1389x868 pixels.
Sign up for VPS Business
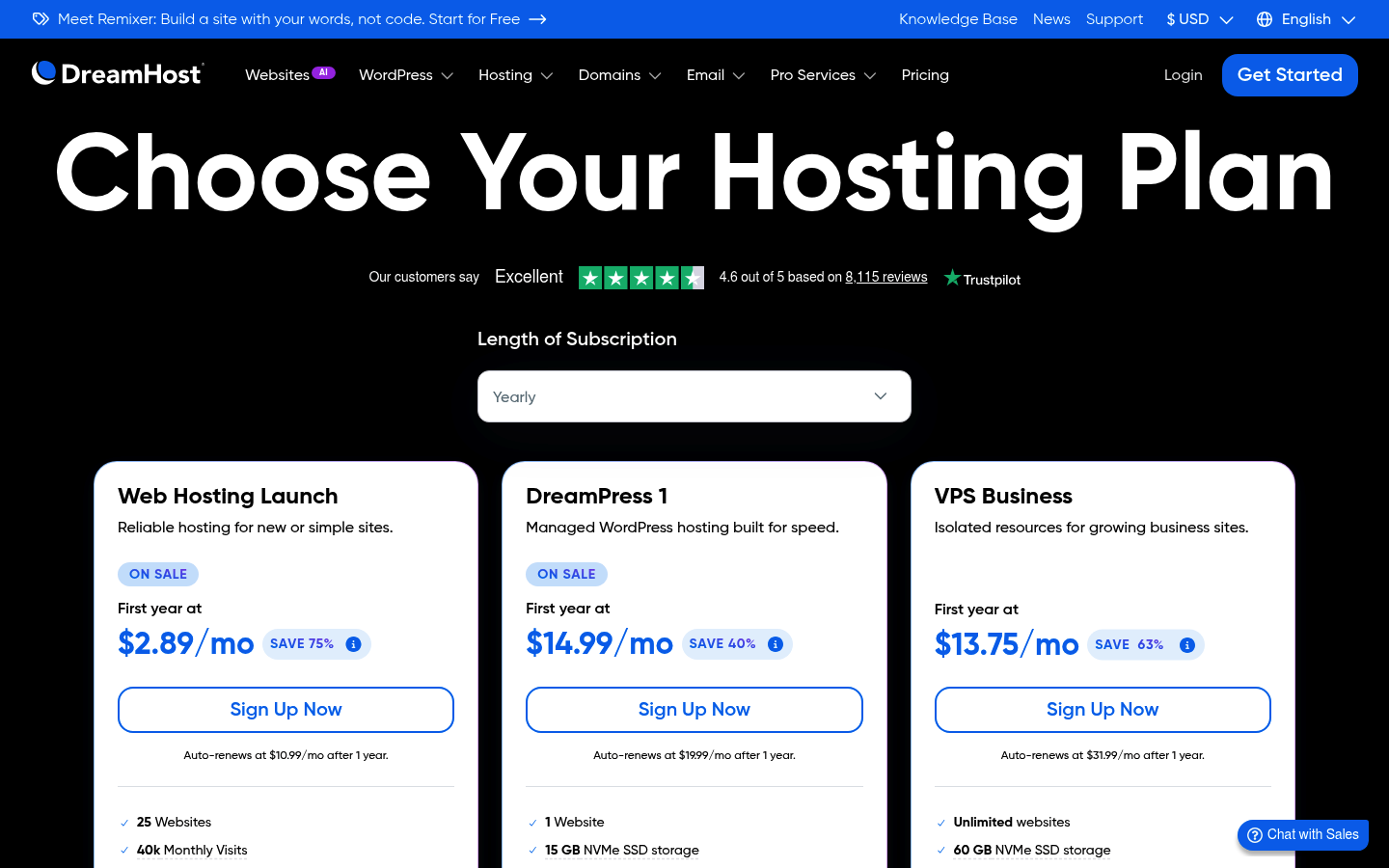(x=1103, y=710)
